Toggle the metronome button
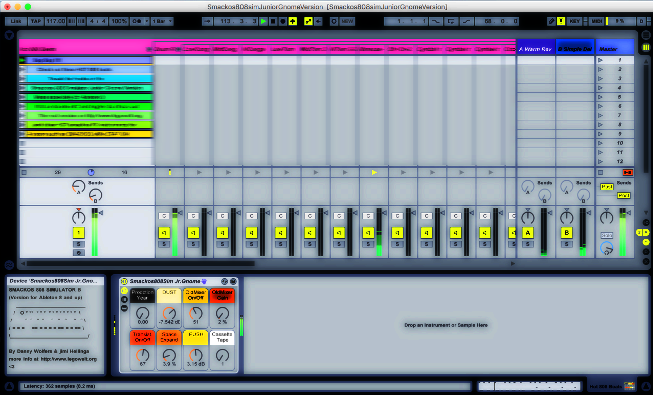The width and height of the screenshot is (653, 395). 136,21
